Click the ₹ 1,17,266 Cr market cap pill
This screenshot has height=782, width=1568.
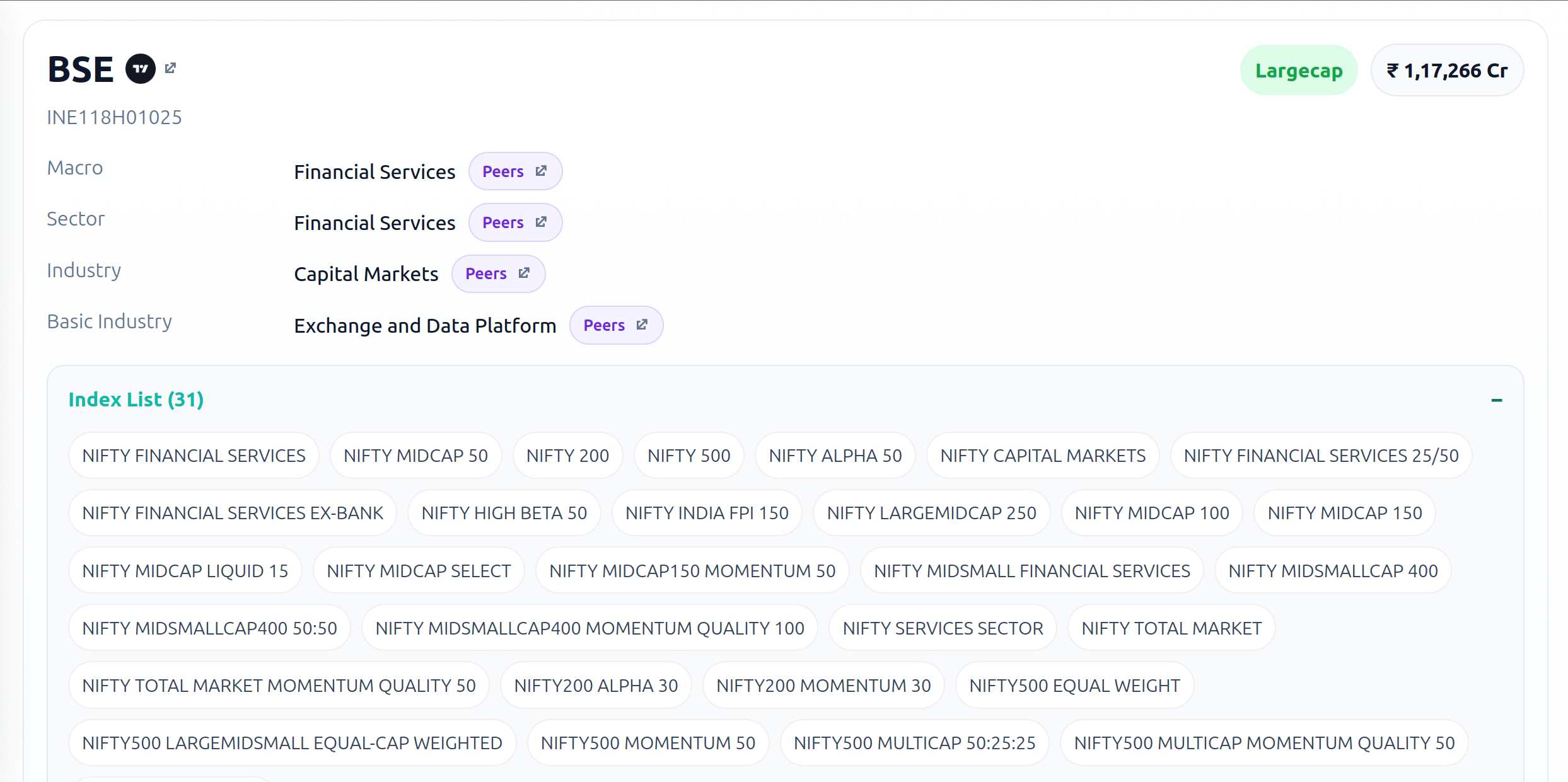[1448, 71]
